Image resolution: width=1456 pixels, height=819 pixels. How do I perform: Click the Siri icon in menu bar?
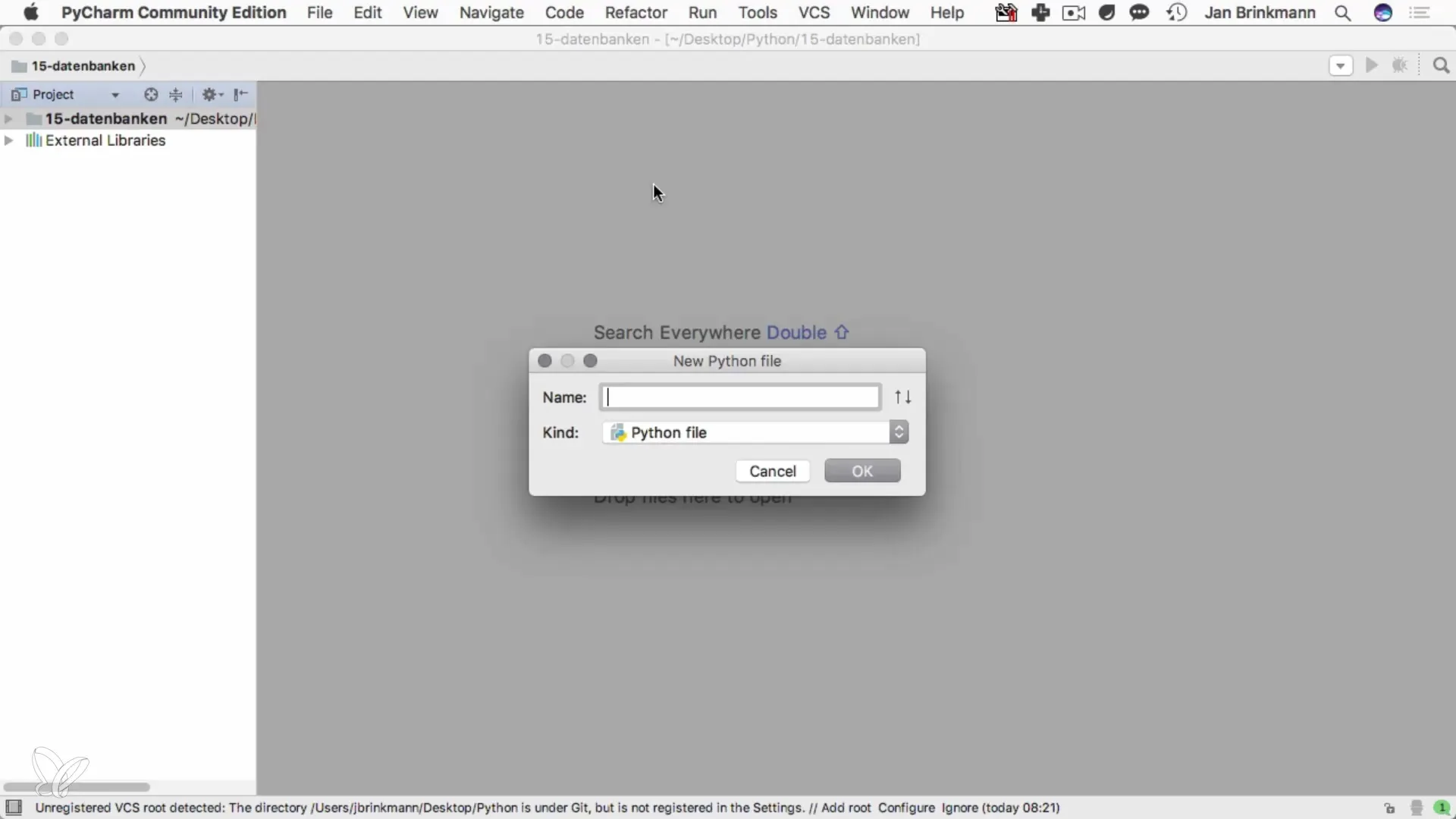[1383, 13]
